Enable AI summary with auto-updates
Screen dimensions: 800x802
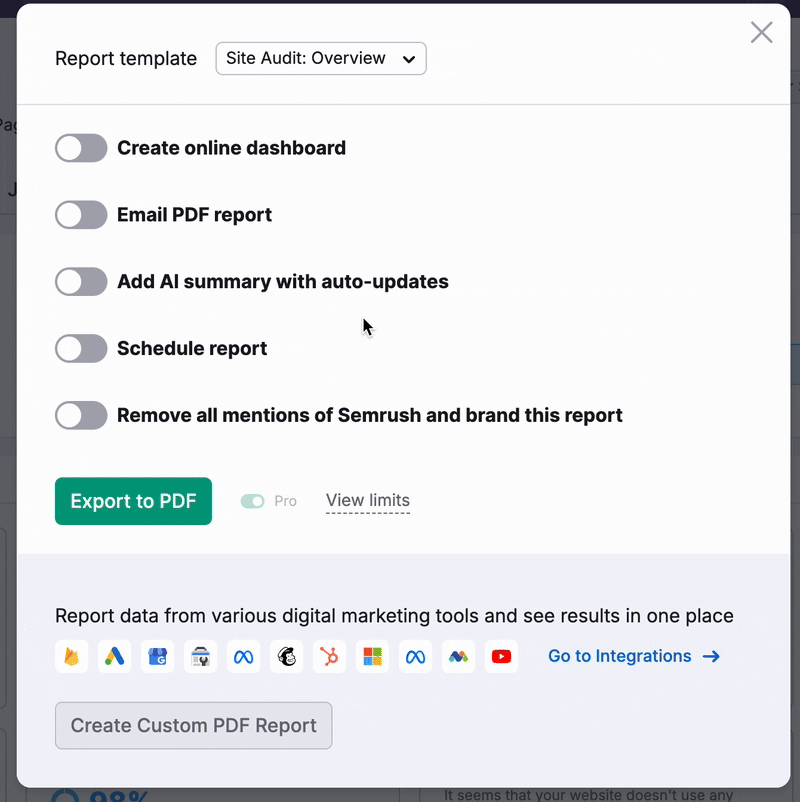tap(81, 281)
